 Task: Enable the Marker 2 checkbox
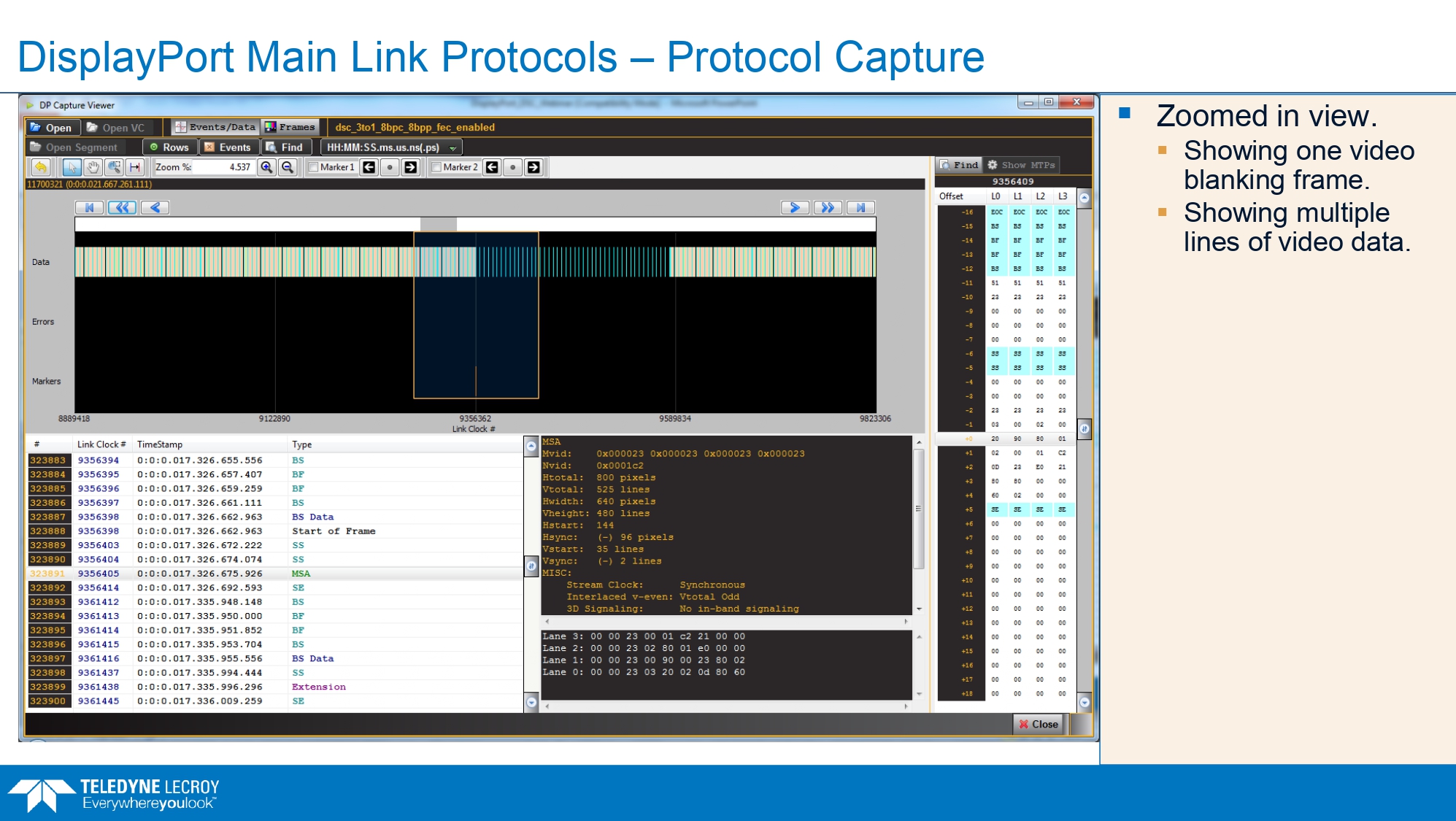(x=436, y=167)
